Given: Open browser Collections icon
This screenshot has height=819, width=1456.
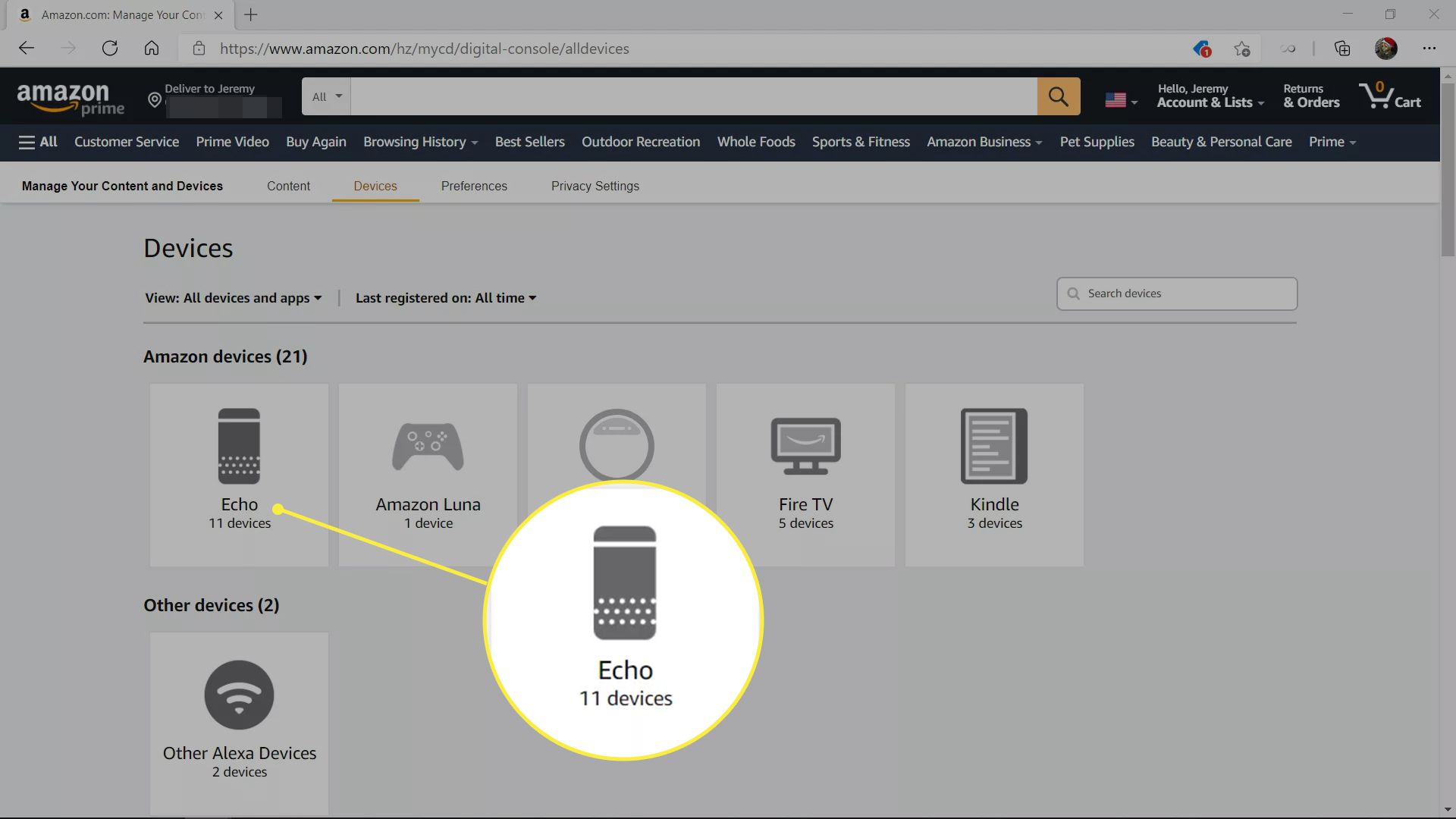Looking at the screenshot, I should click(1342, 49).
